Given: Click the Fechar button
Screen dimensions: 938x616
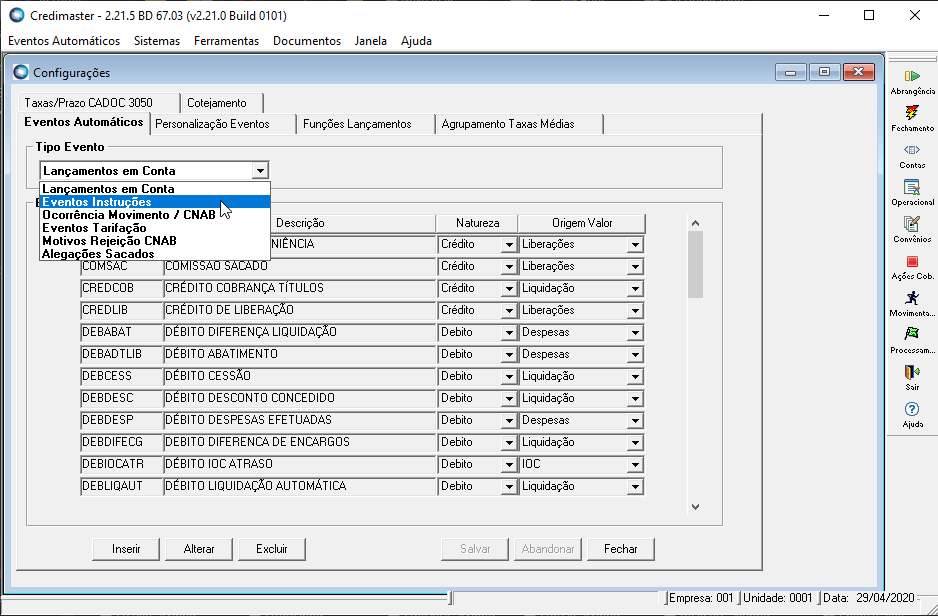Looking at the screenshot, I should [x=621, y=549].
